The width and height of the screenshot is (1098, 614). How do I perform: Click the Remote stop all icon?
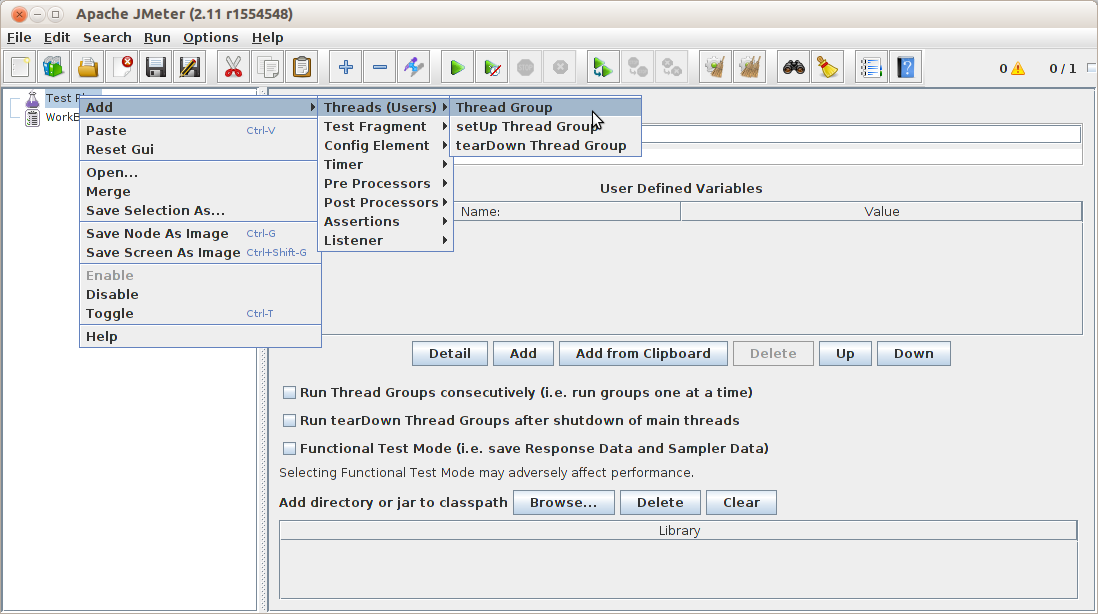coord(637,67)
